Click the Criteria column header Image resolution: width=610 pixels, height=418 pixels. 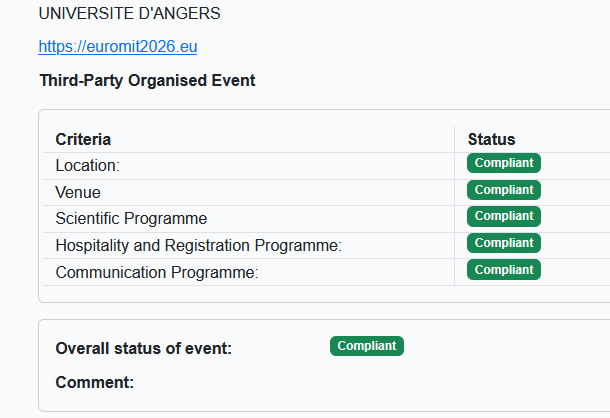(x=83, y=139)
